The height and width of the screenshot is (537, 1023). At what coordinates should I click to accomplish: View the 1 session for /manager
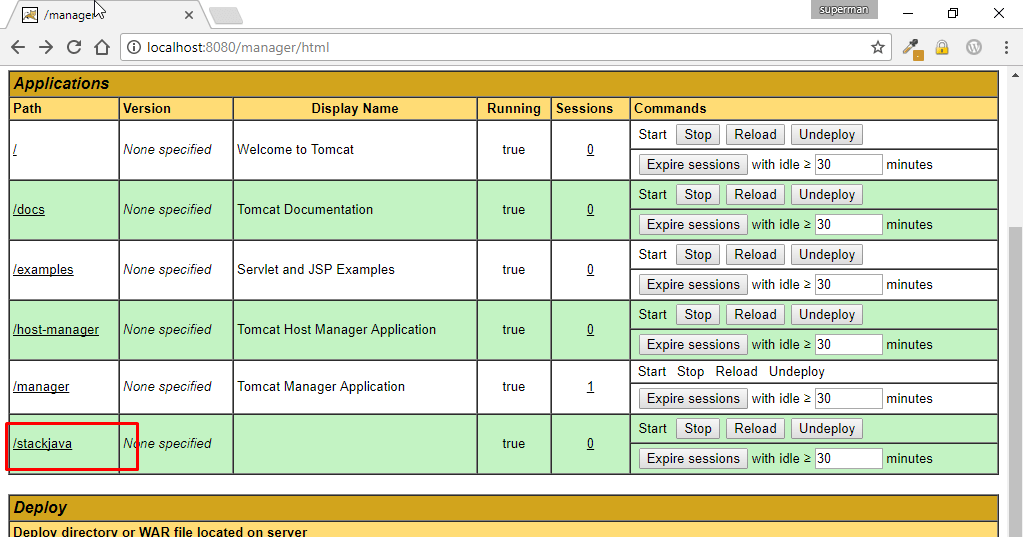click(590, 386)
